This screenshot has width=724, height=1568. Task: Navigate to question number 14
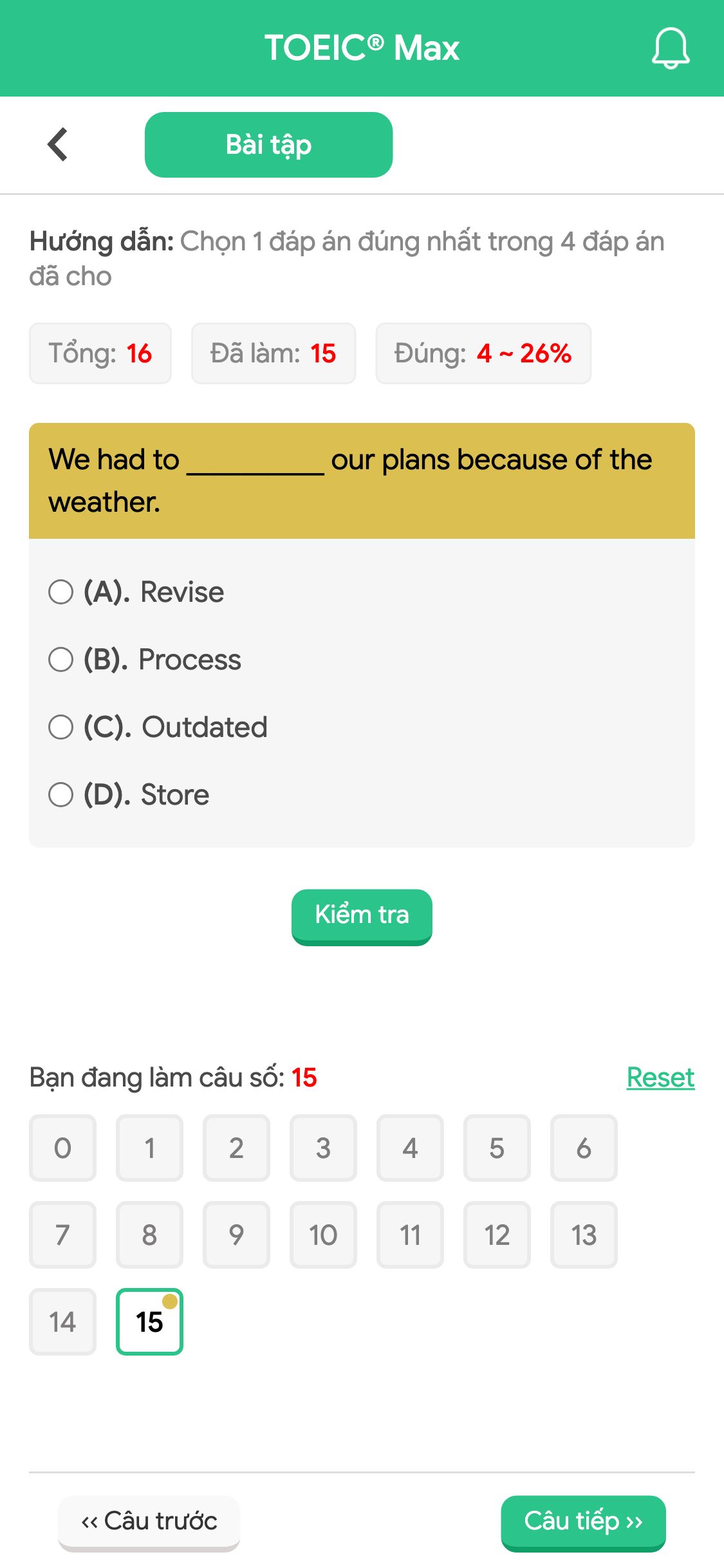pos(62,1321)
